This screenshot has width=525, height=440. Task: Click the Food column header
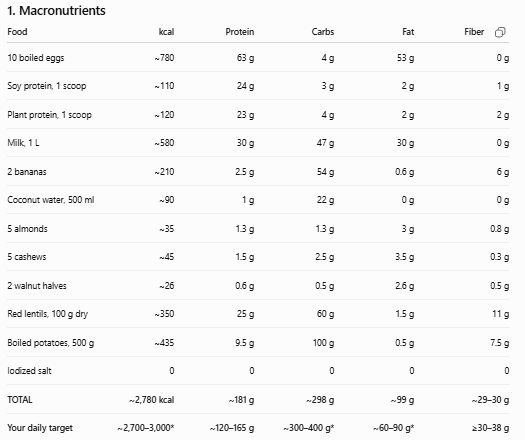17,32
